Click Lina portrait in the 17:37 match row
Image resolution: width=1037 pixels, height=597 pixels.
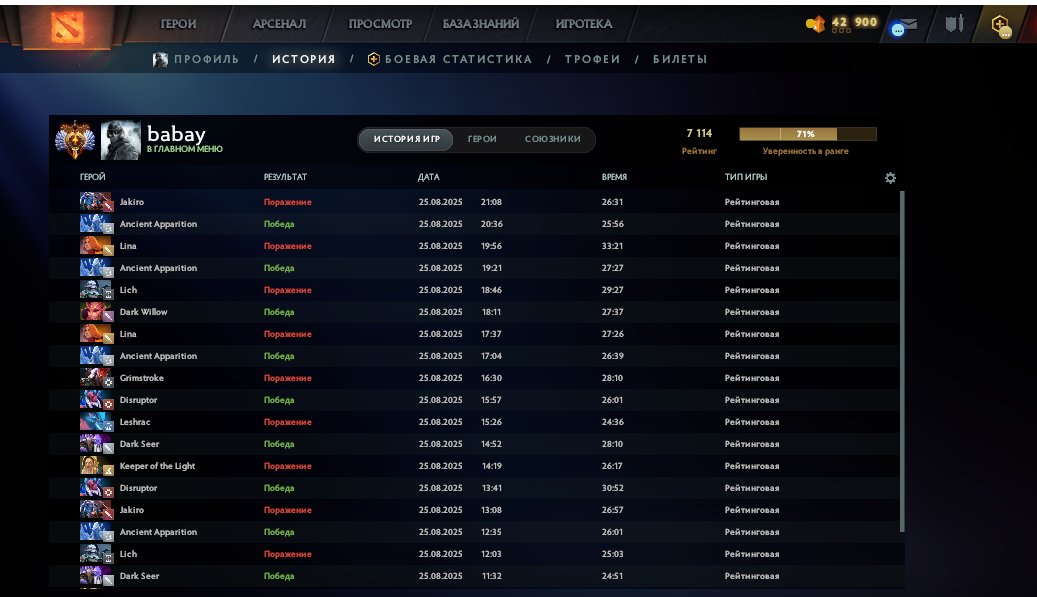97,334
